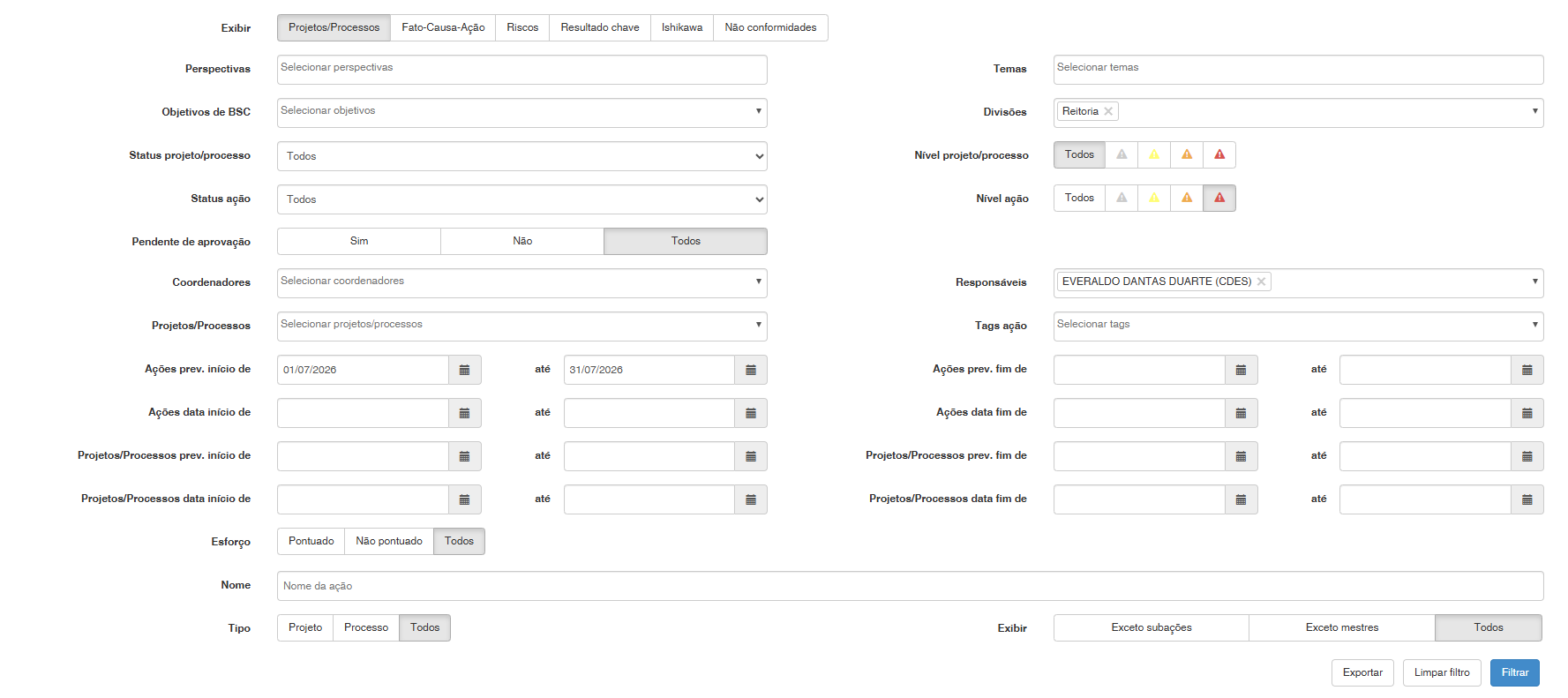Click the Exportar button

1362,672
